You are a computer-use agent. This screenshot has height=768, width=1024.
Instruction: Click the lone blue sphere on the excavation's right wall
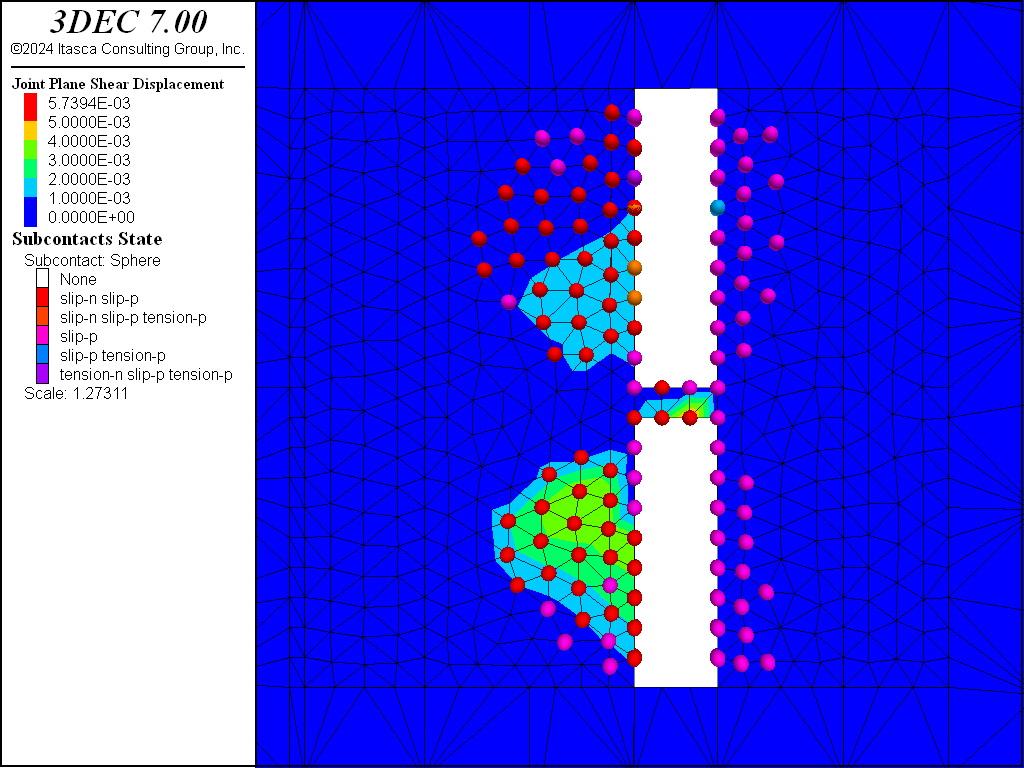(718, 208)
